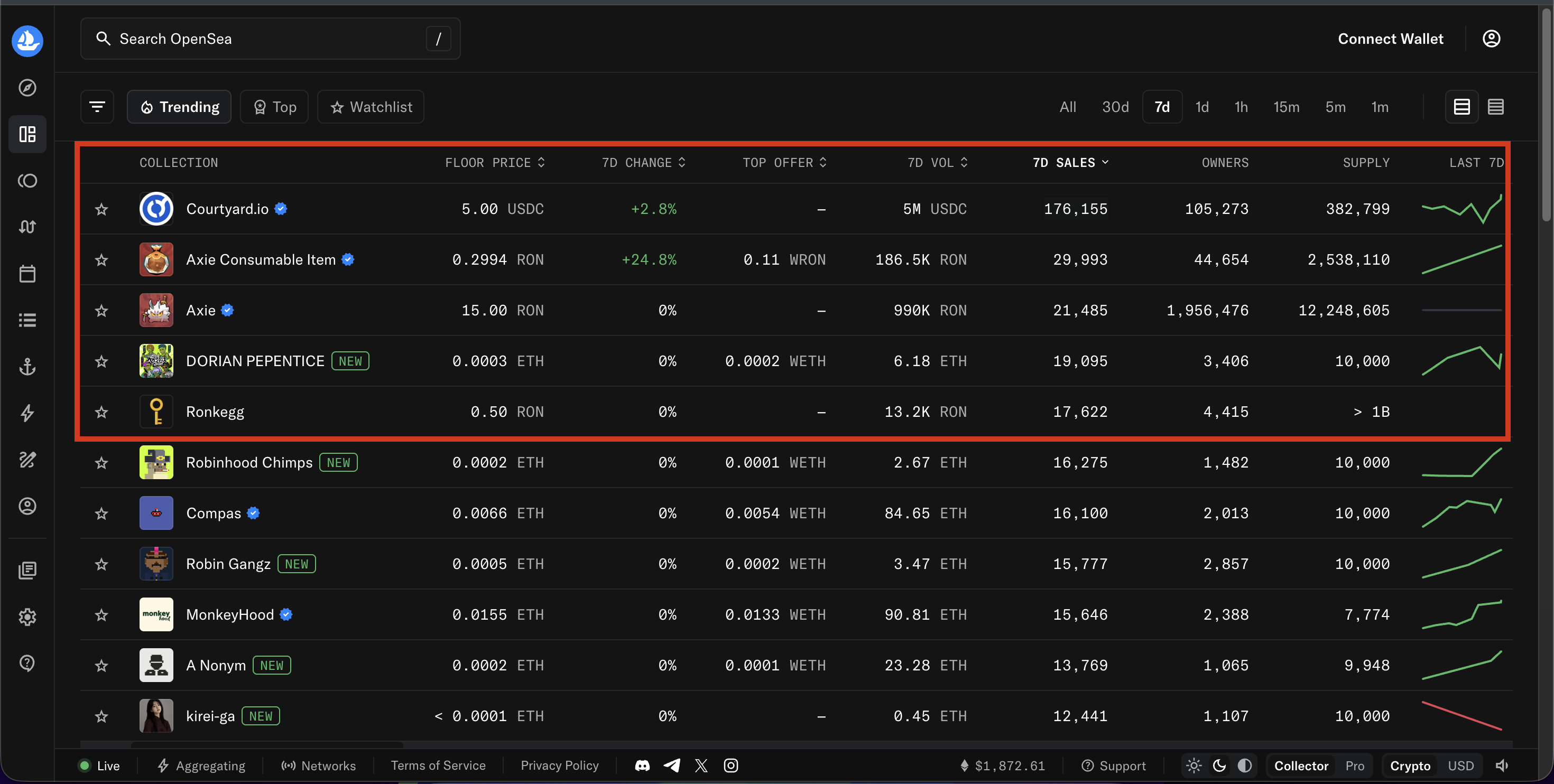Switch to light theme sun icon
Viewport: 1554px width, 784px height.
pos(1194,766)
